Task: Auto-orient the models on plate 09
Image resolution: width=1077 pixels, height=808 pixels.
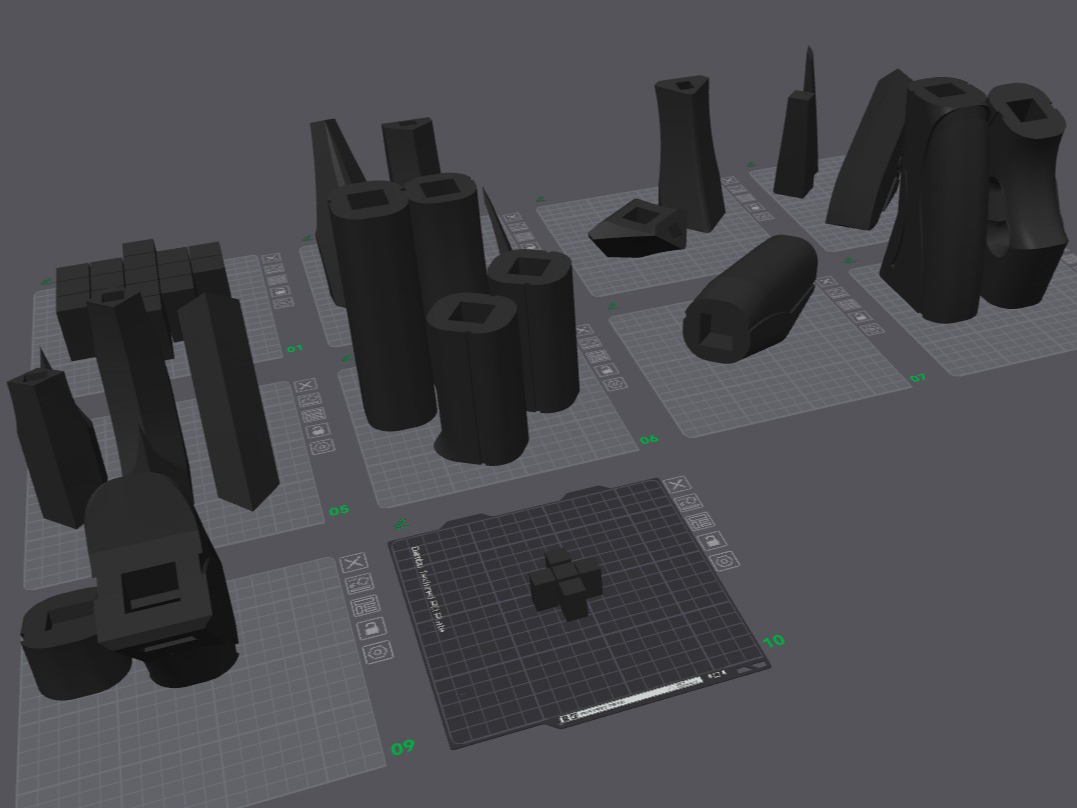Action: pos(360,584)
